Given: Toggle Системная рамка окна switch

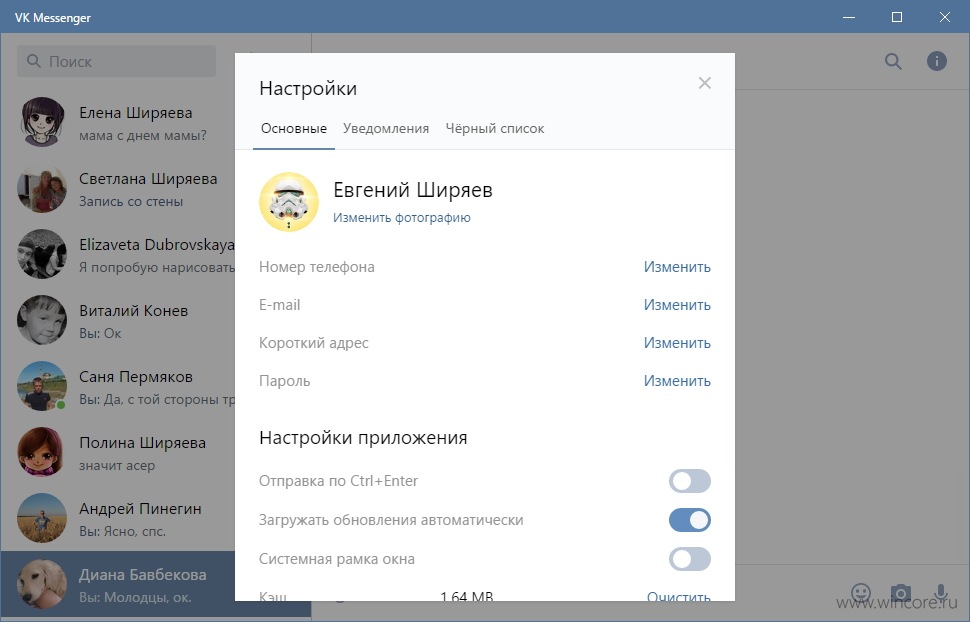Looking at the screenshot, I should click(689, 559).
